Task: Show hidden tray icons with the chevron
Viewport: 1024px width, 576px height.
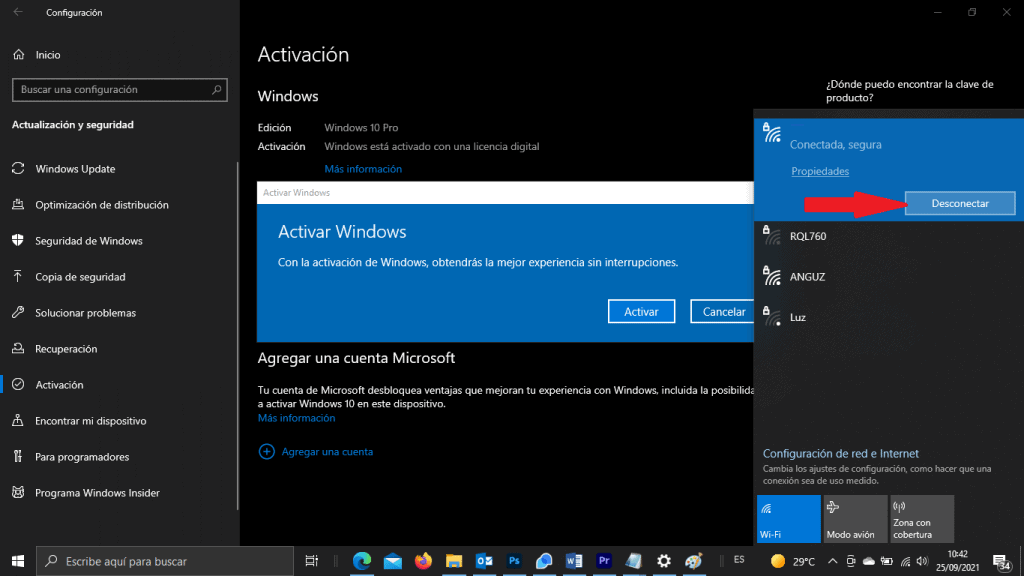Action: point(833,561)
